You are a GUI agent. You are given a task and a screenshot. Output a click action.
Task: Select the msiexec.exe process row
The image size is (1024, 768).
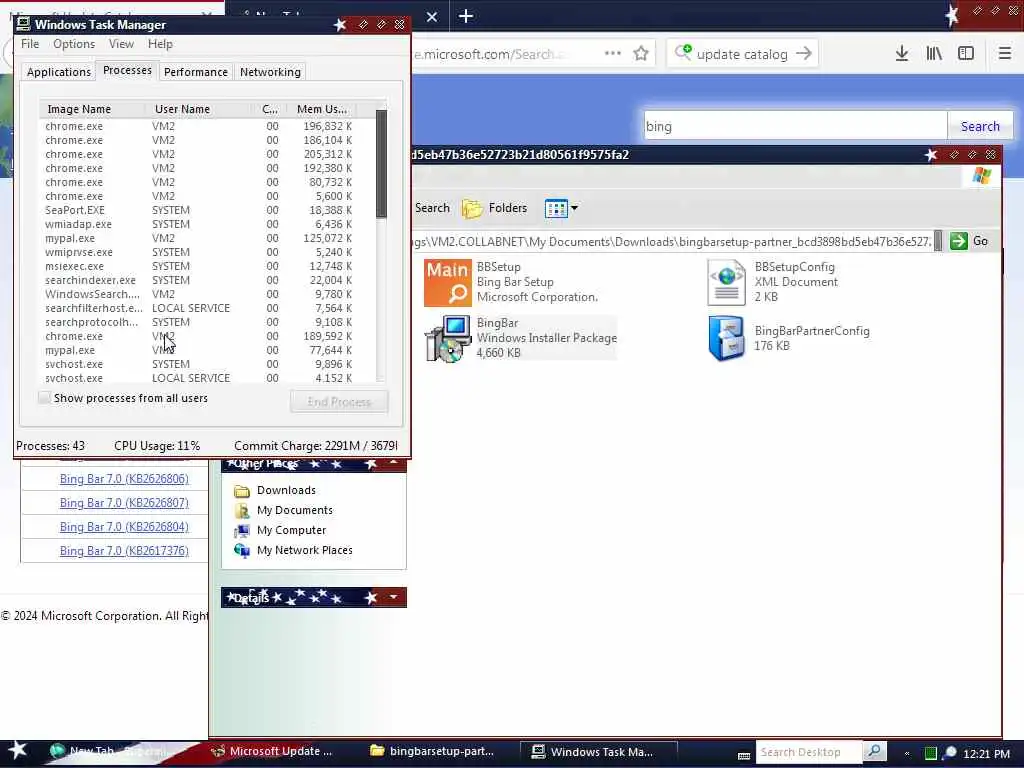point(208,266)
